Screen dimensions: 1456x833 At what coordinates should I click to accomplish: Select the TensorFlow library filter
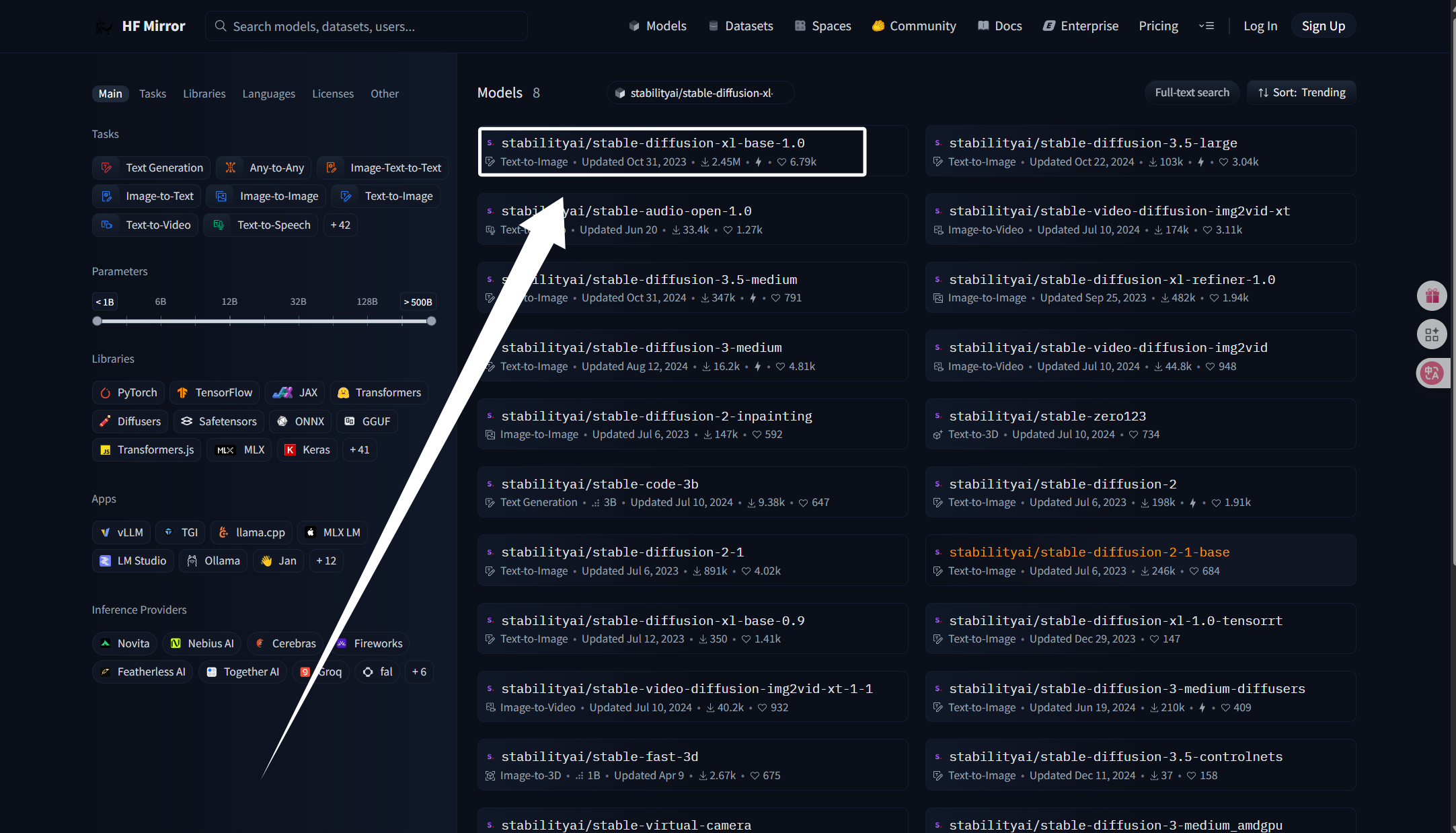point(215,393)
